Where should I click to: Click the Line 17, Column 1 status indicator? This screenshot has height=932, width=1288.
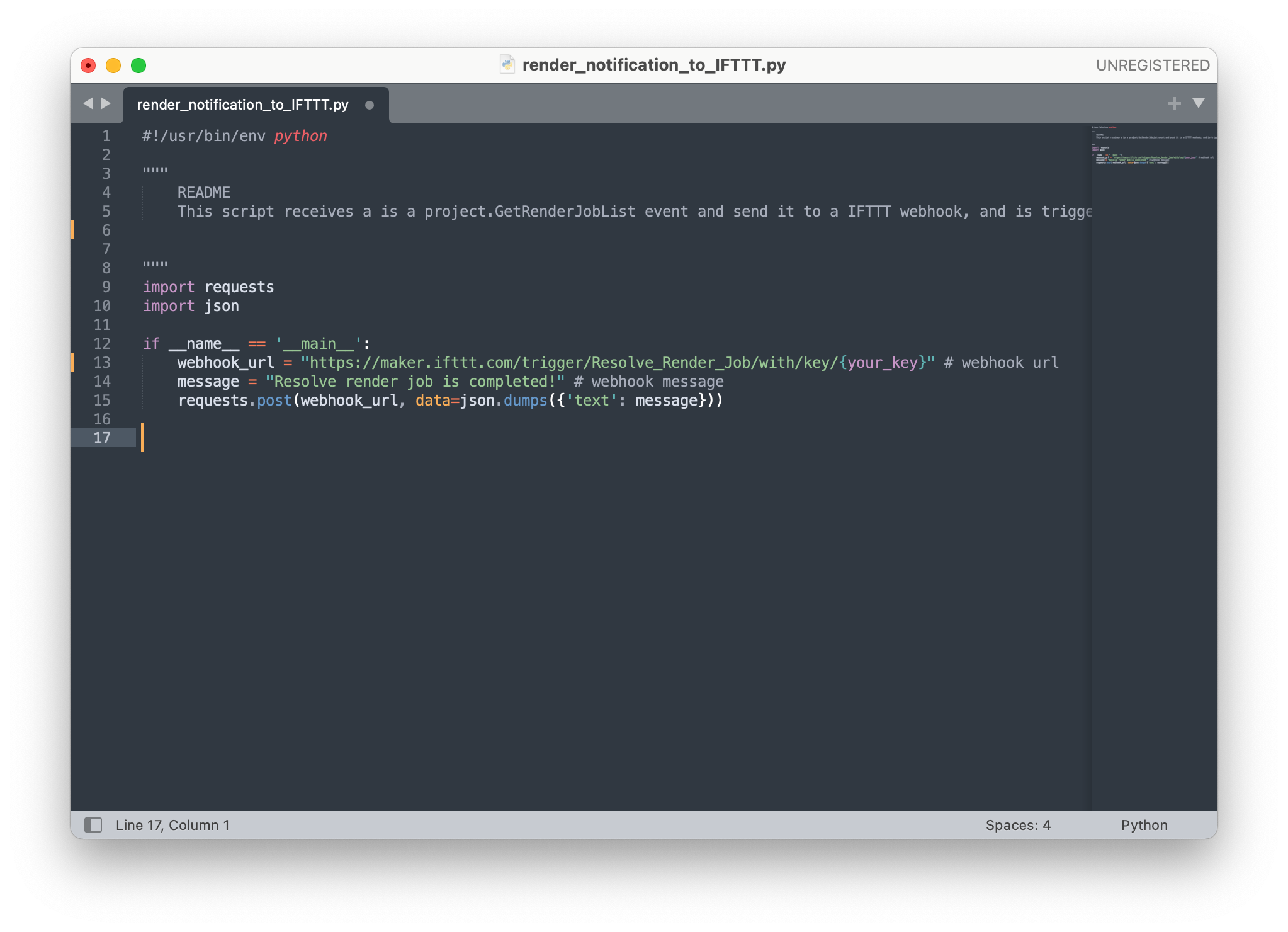pos(172,825)
